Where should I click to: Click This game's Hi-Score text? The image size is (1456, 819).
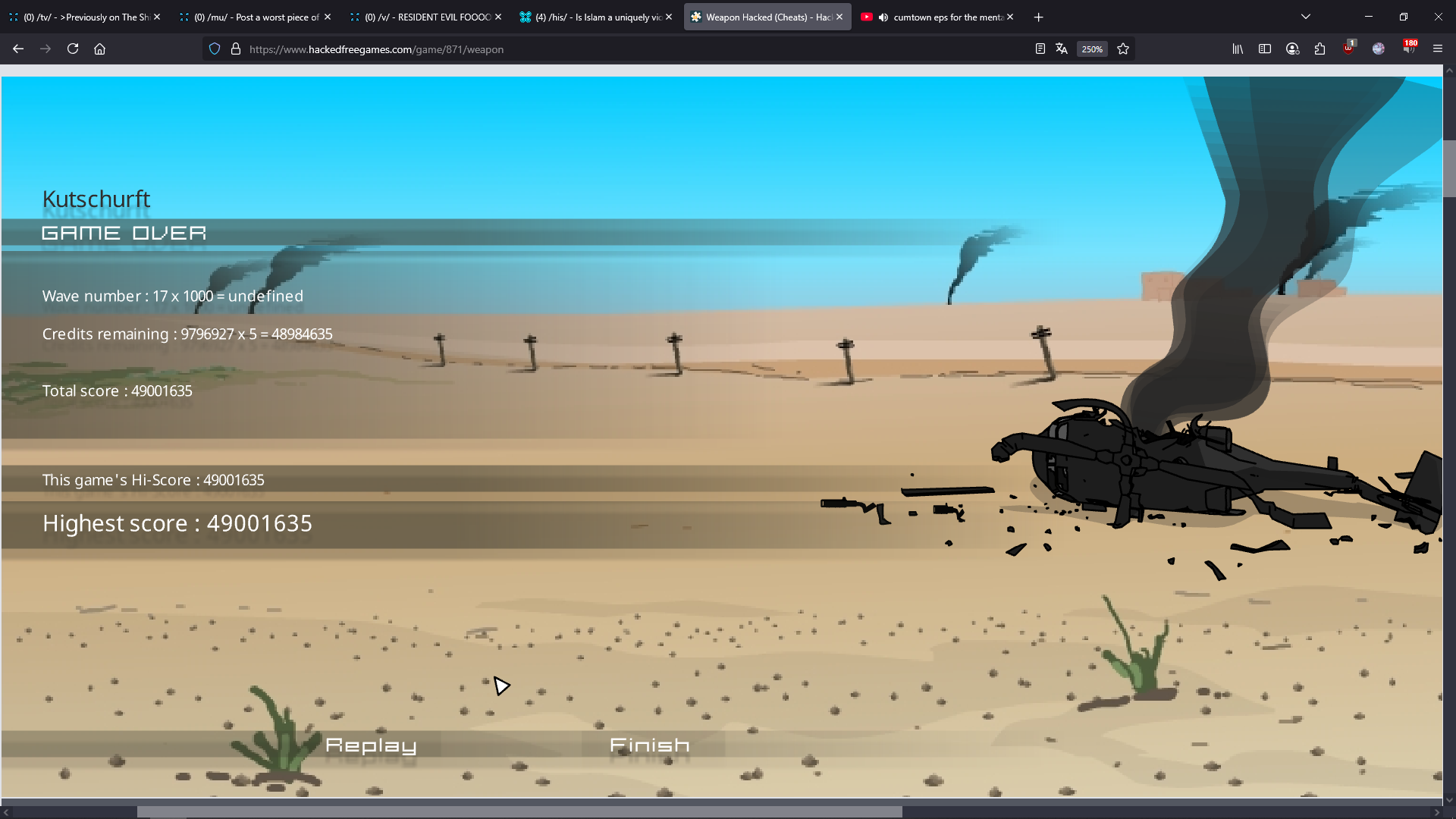pyautogui.click(x=153, y=480)
